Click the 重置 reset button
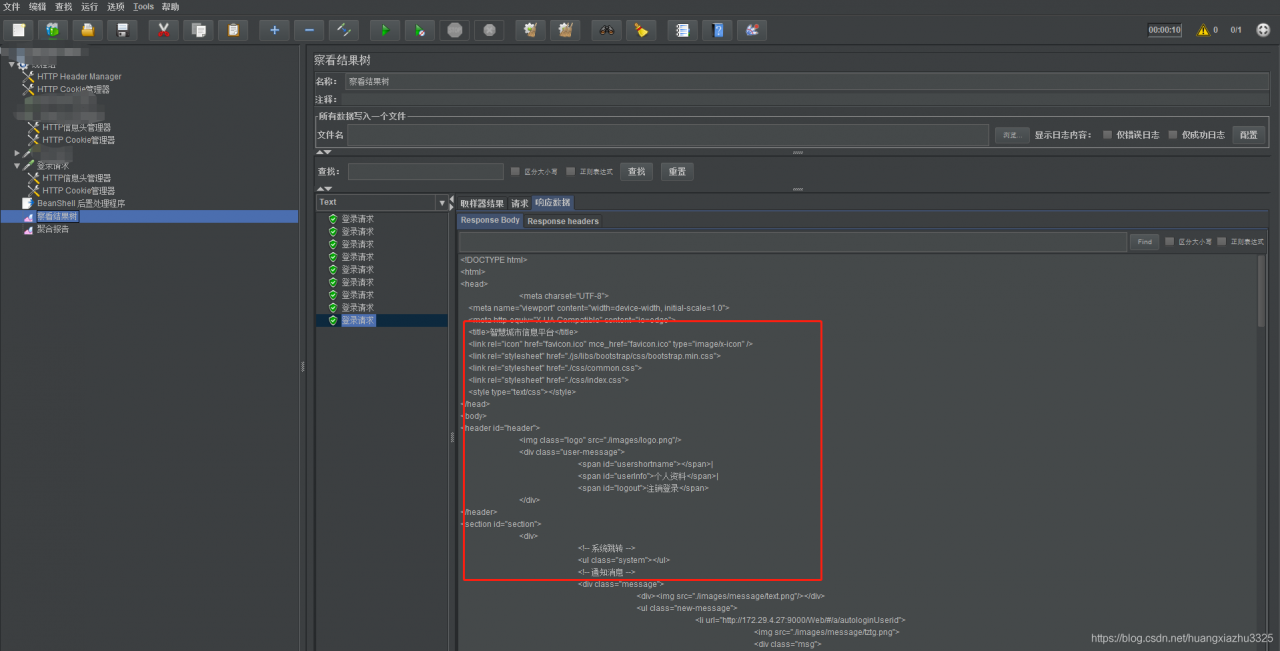Viewport: 1280px width, 651px height. coord(677,172)
